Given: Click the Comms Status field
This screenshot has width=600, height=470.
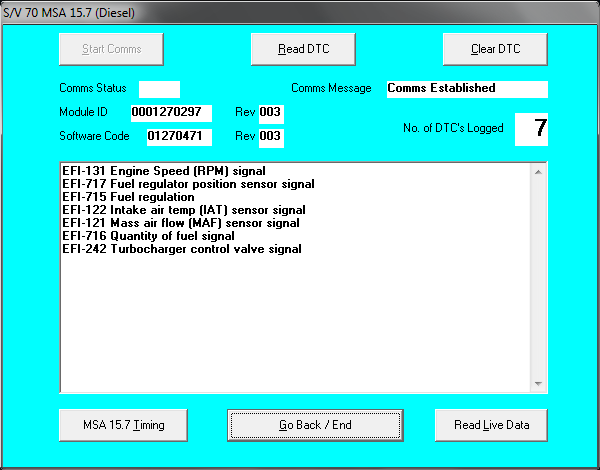Looking at the screenshot, I should pyautogui.click(x=159, y=89).
